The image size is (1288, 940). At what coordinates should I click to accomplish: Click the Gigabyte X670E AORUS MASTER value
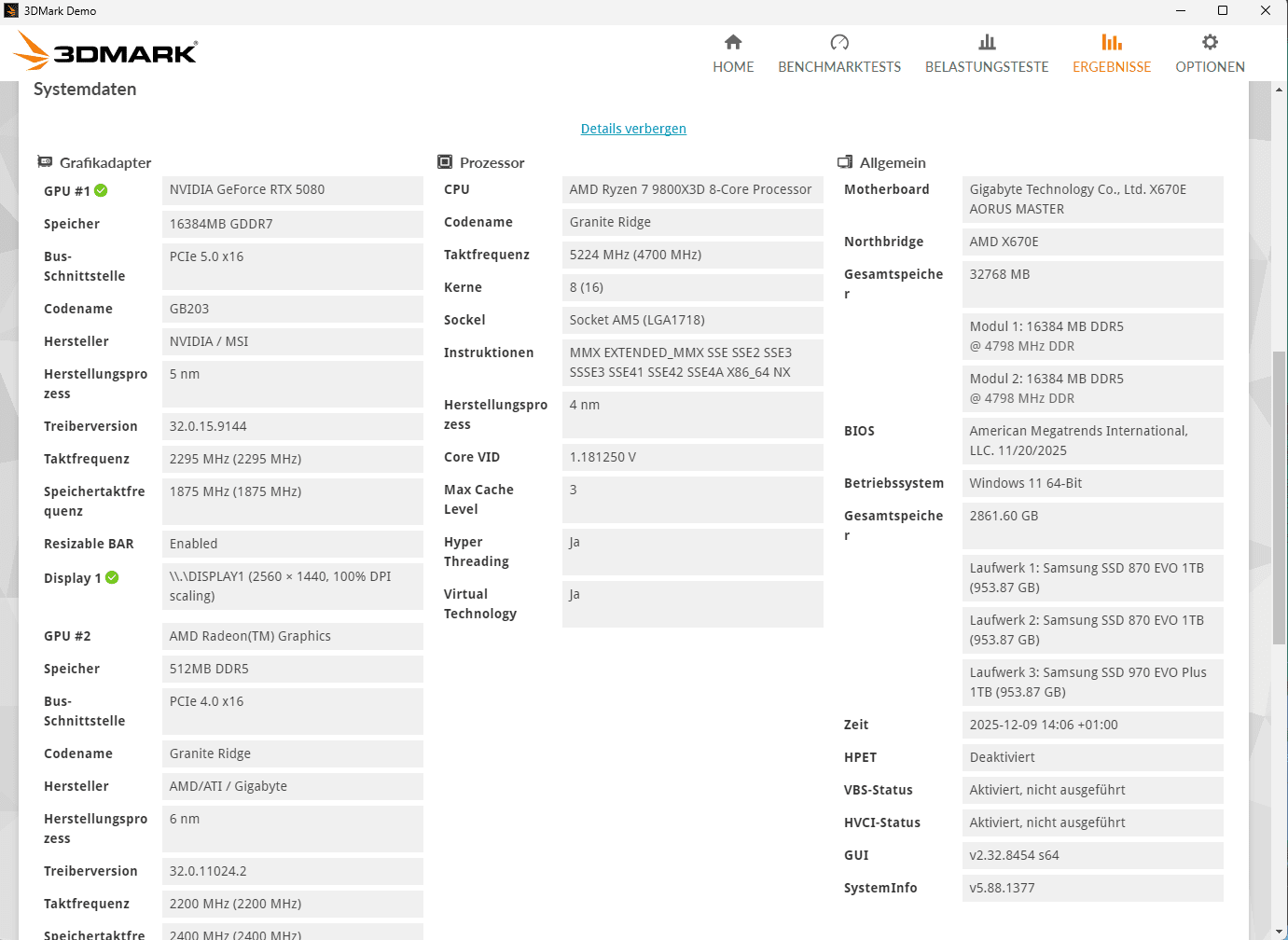[x=1093, y=200]
